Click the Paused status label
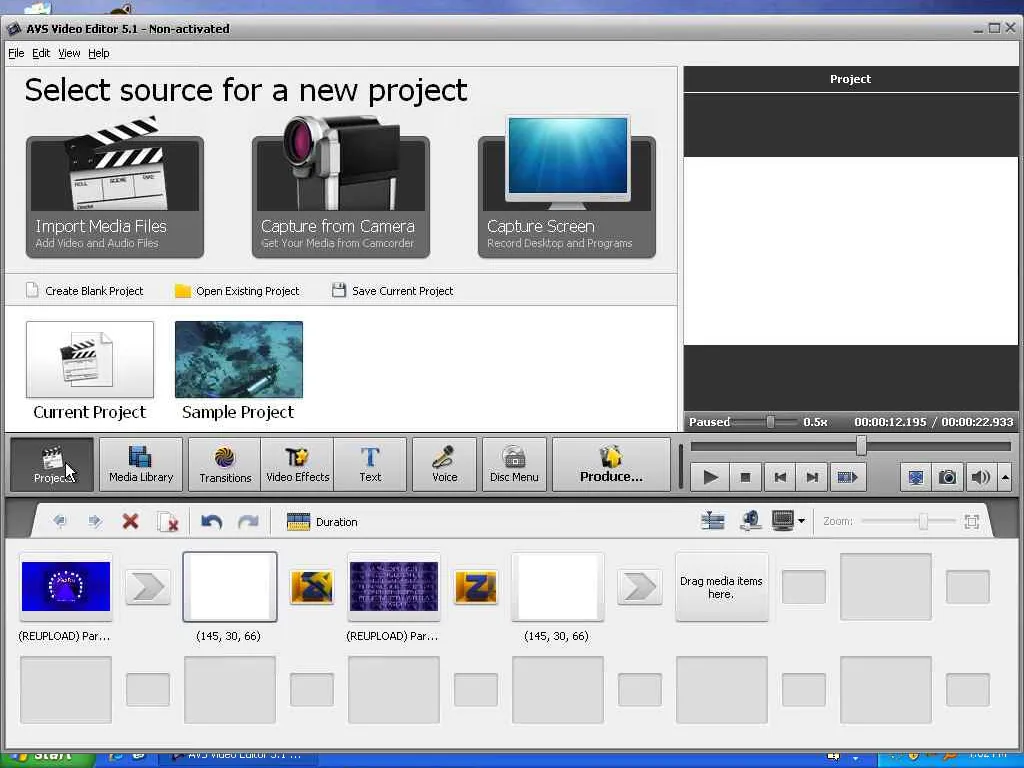The width and height of the screenshot is (1024, 768). click(709, 422)
